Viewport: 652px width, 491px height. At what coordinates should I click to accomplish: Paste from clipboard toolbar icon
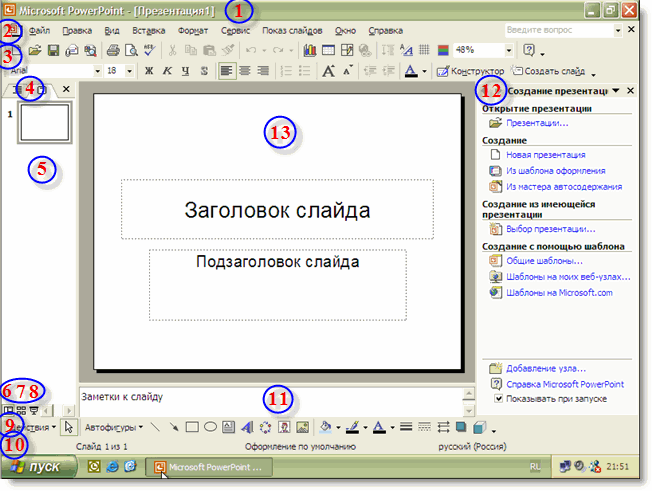tap(209, 51)
